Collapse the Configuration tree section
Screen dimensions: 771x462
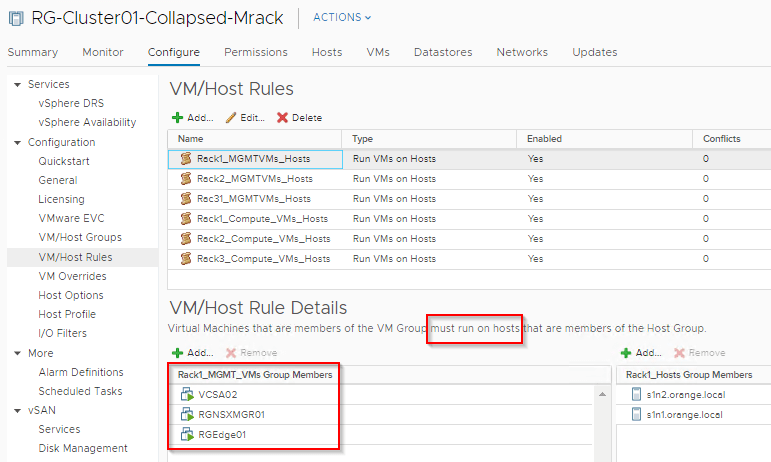pyautogui.click(x=18, y=143)
